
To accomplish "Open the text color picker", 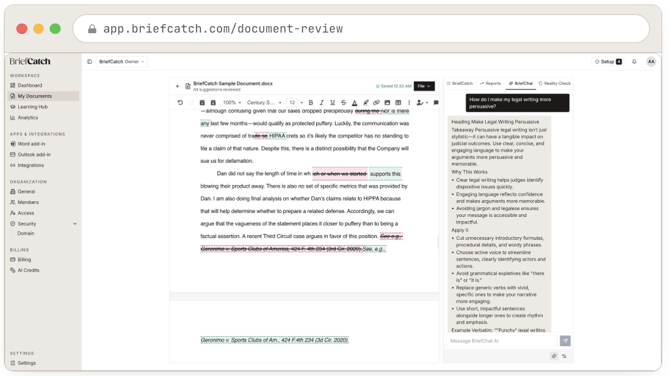I will (354, 103).
